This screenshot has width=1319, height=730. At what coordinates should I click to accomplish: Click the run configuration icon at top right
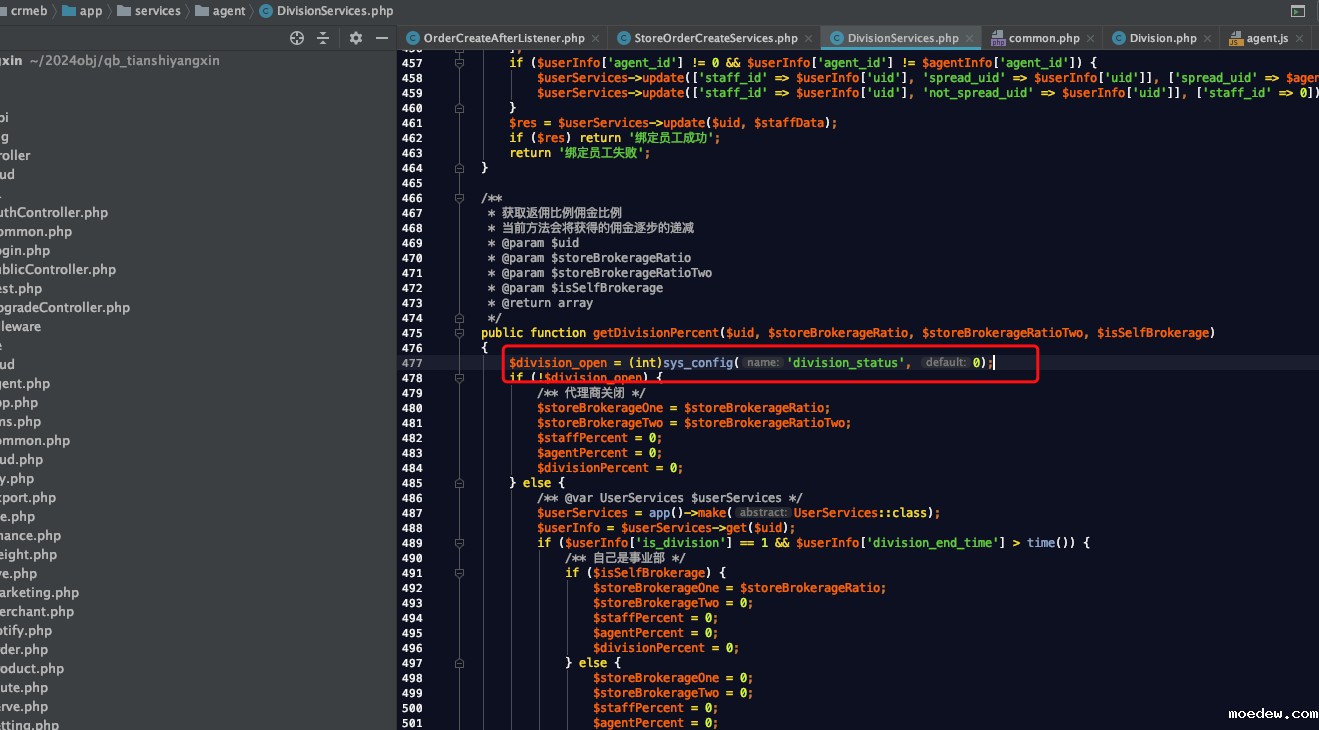click(x=1297, y=11)
